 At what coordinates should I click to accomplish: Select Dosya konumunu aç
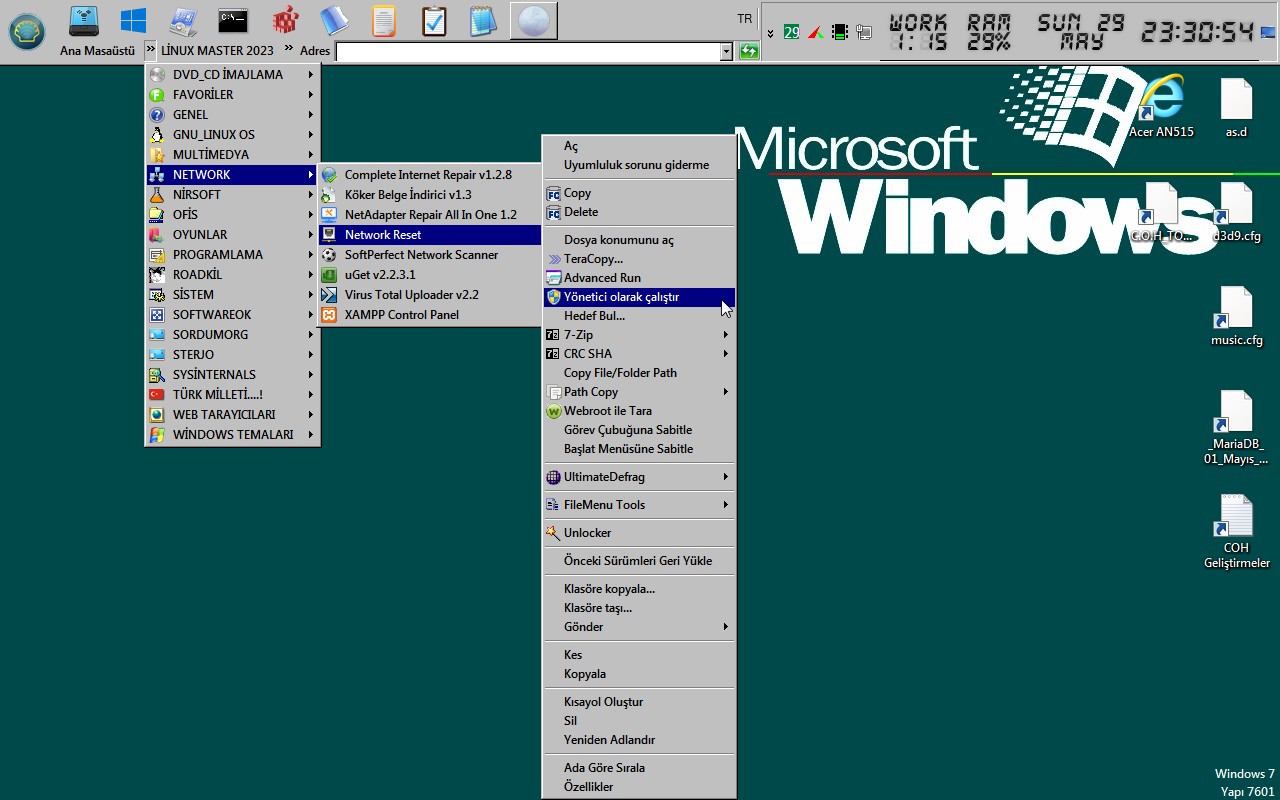639,240
